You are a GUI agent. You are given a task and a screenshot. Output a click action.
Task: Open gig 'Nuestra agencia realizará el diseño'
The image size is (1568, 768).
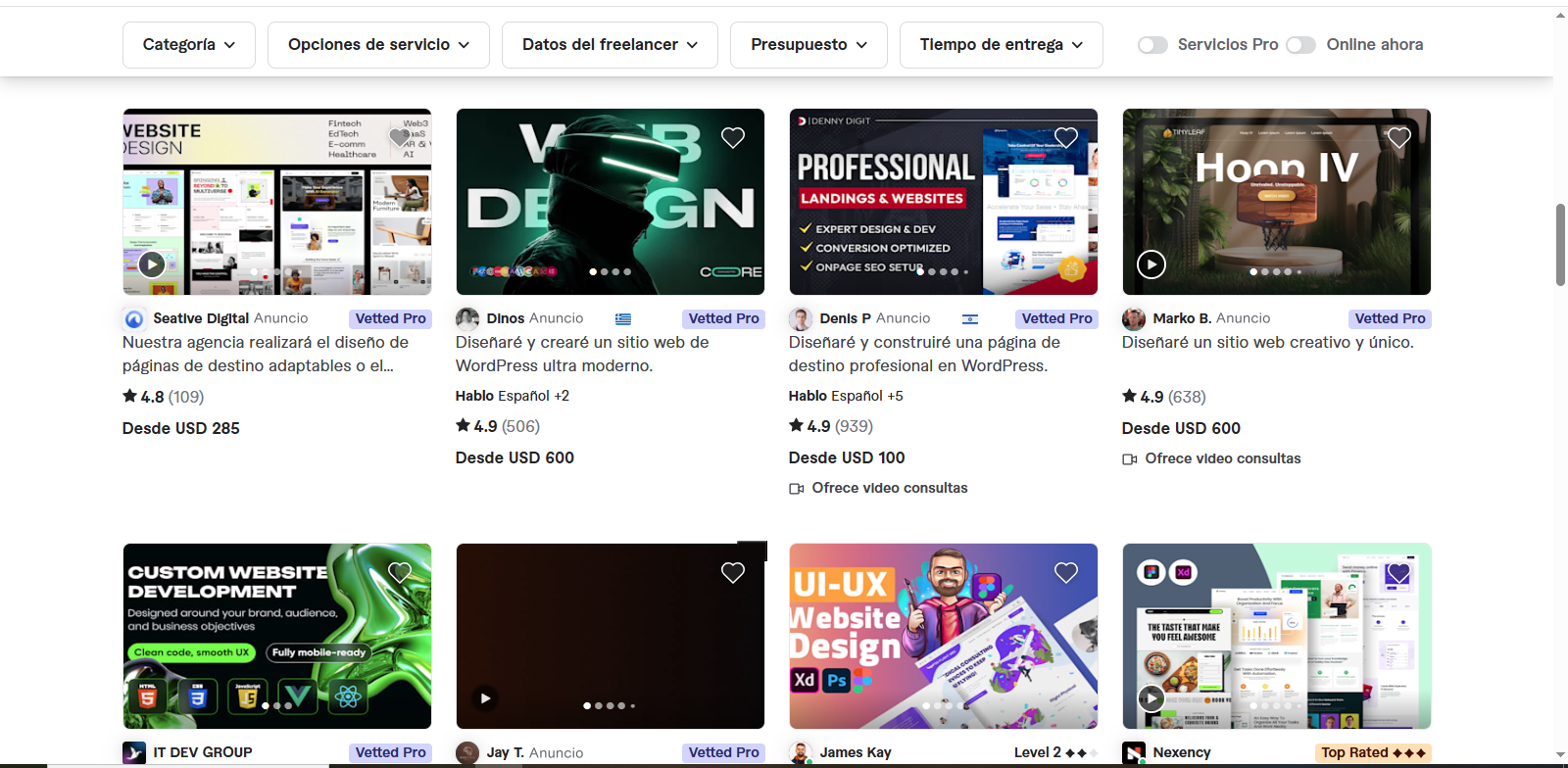coord(266,355)
